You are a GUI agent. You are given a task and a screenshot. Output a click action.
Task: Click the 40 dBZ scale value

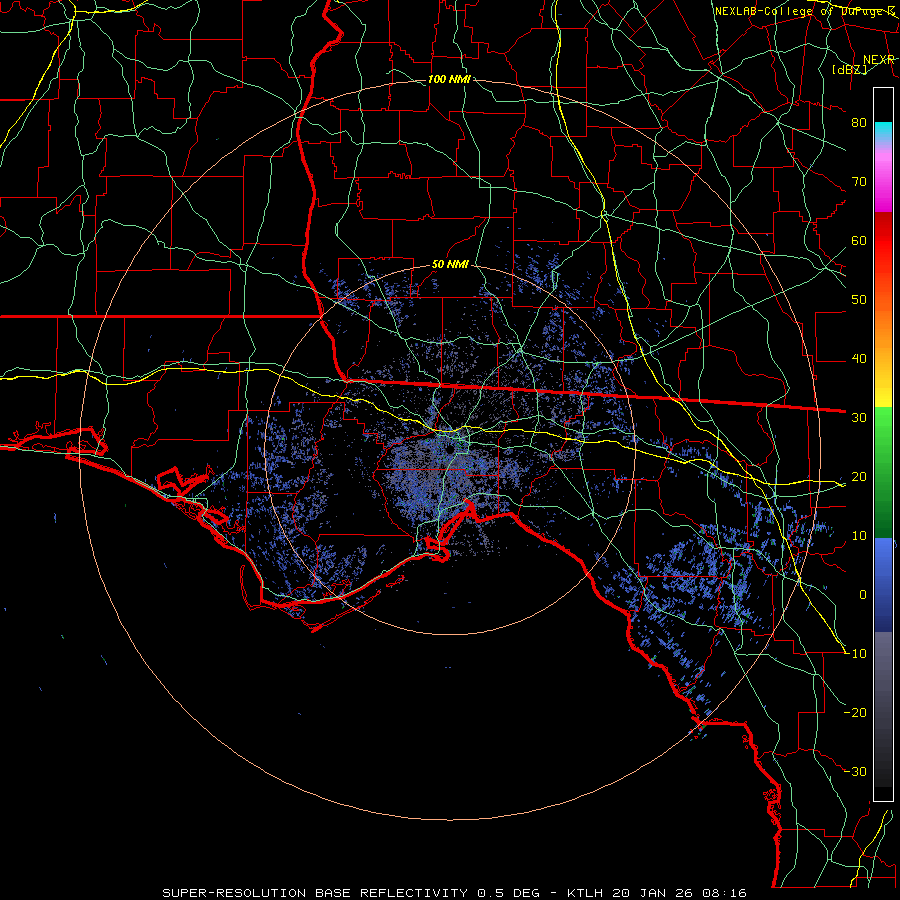point(859,359)
